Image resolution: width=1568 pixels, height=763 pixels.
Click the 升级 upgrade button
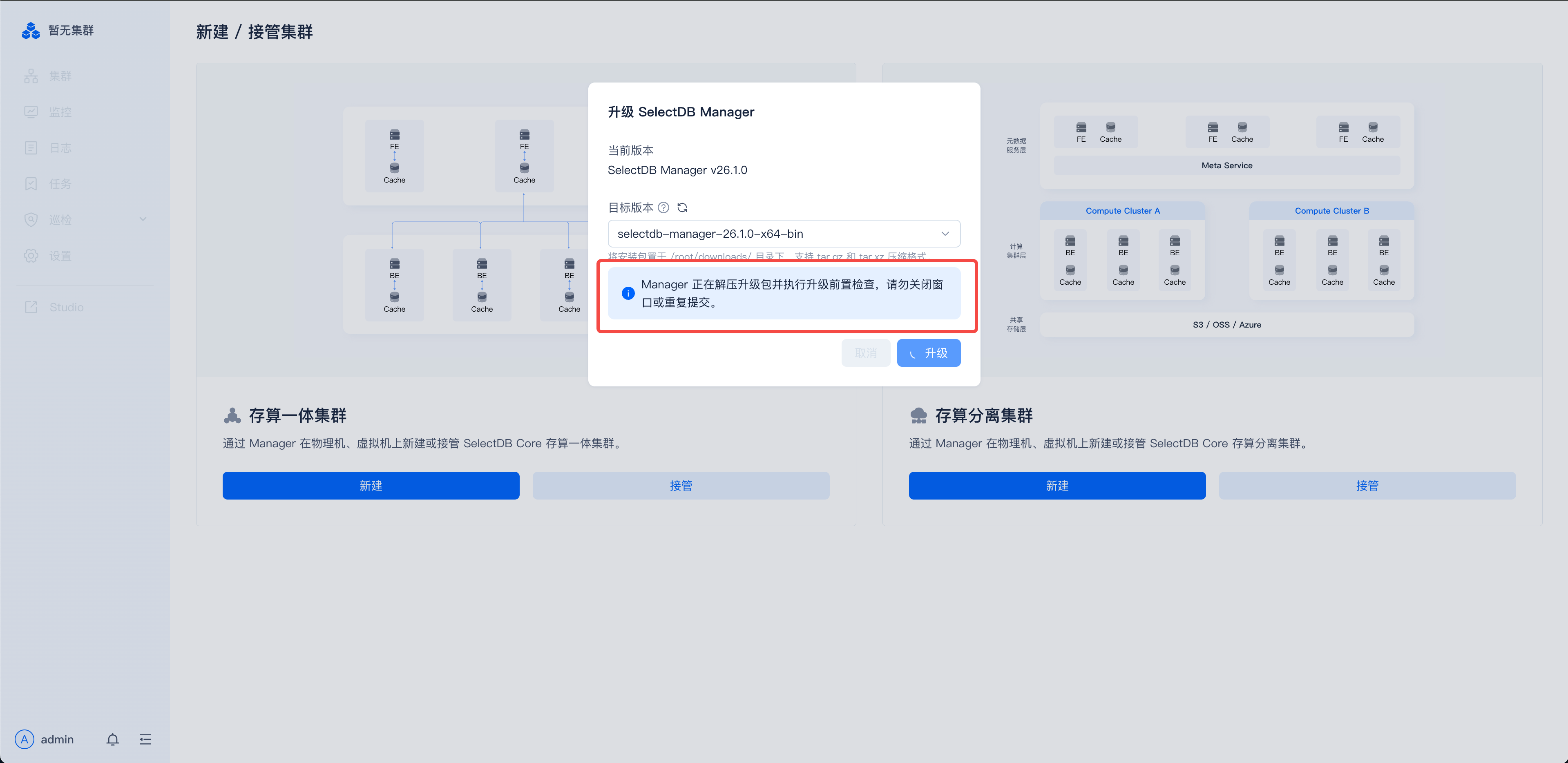pos(929,353)
